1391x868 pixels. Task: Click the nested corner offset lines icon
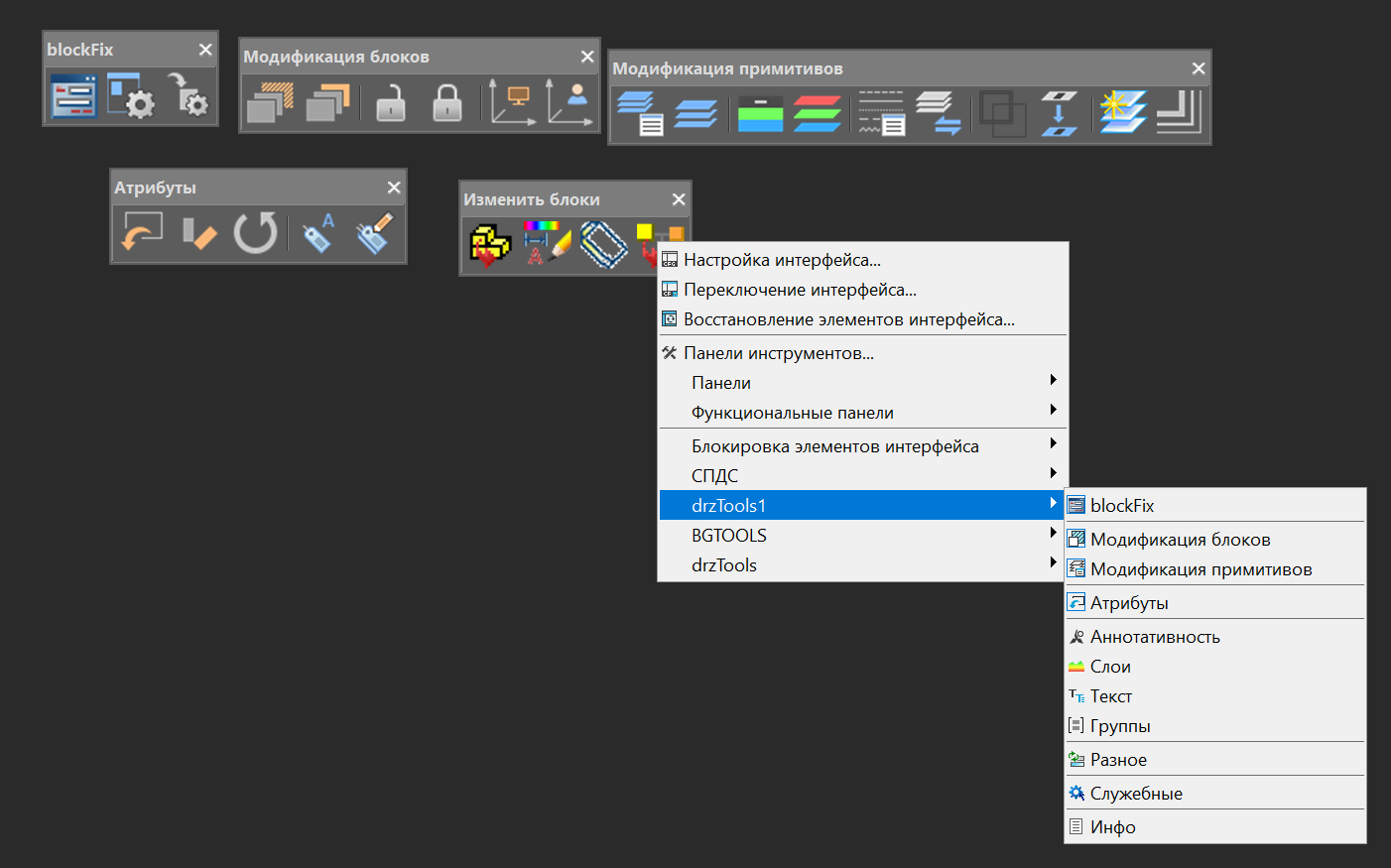point(1180,113)
